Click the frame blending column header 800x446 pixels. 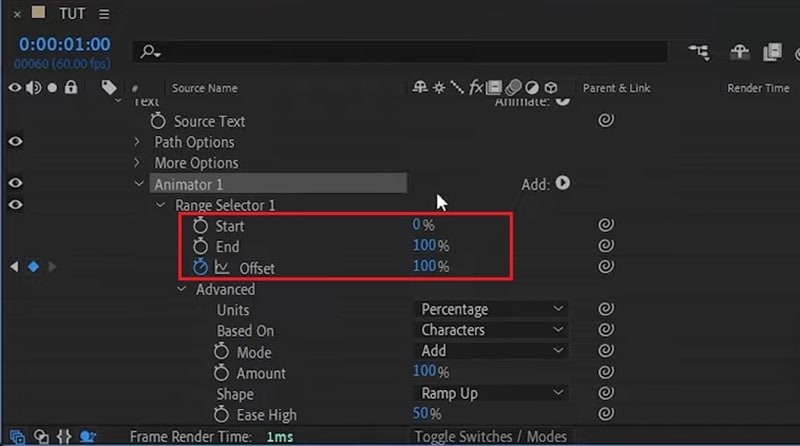pyautogui.click(x=494, y=88)
